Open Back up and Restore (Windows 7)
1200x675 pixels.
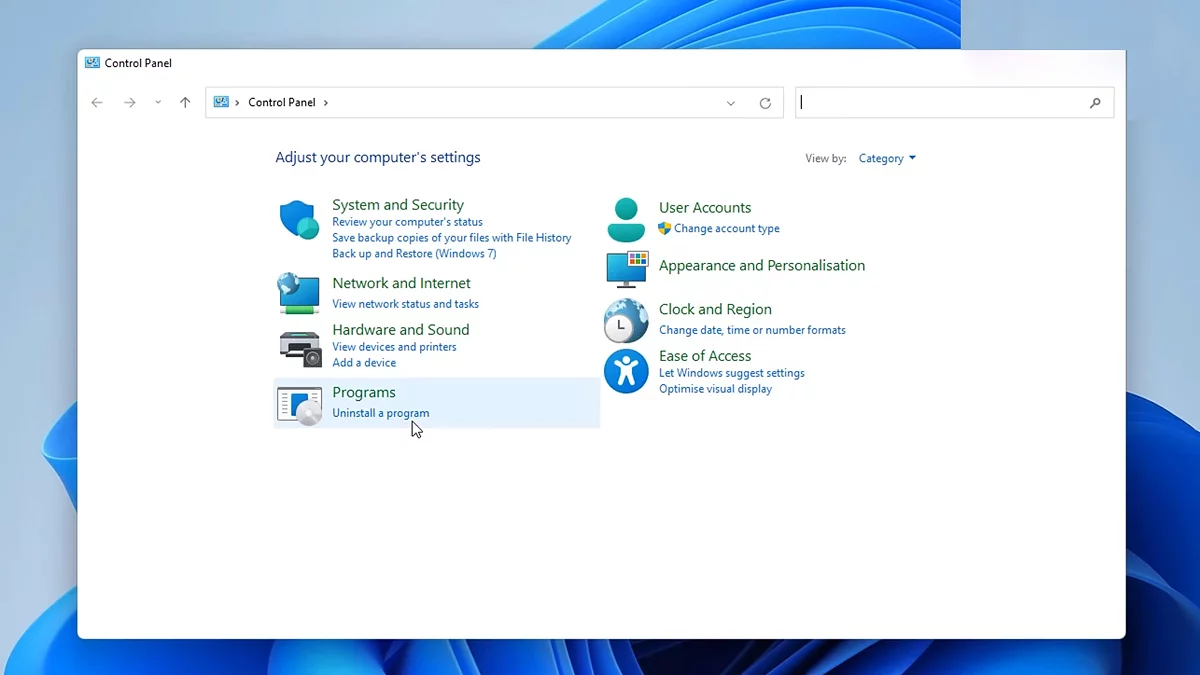(x=414, y=254)
